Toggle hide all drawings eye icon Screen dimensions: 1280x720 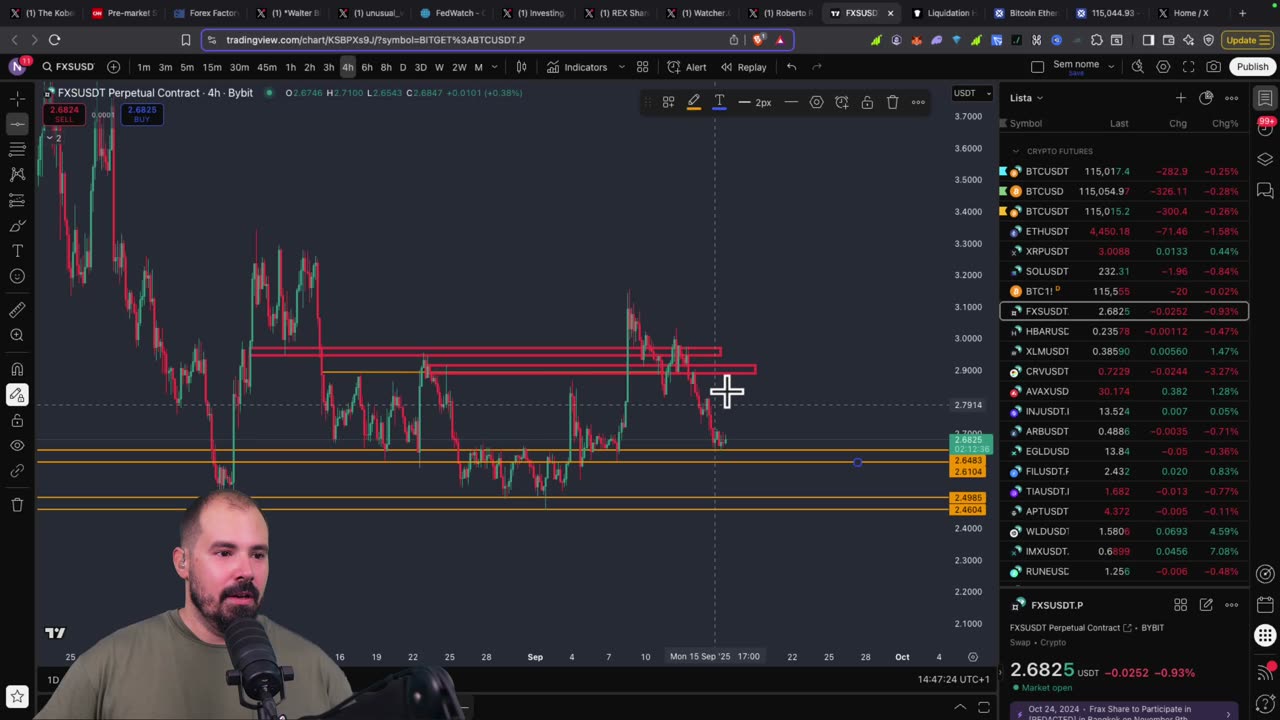pos(17,446)
